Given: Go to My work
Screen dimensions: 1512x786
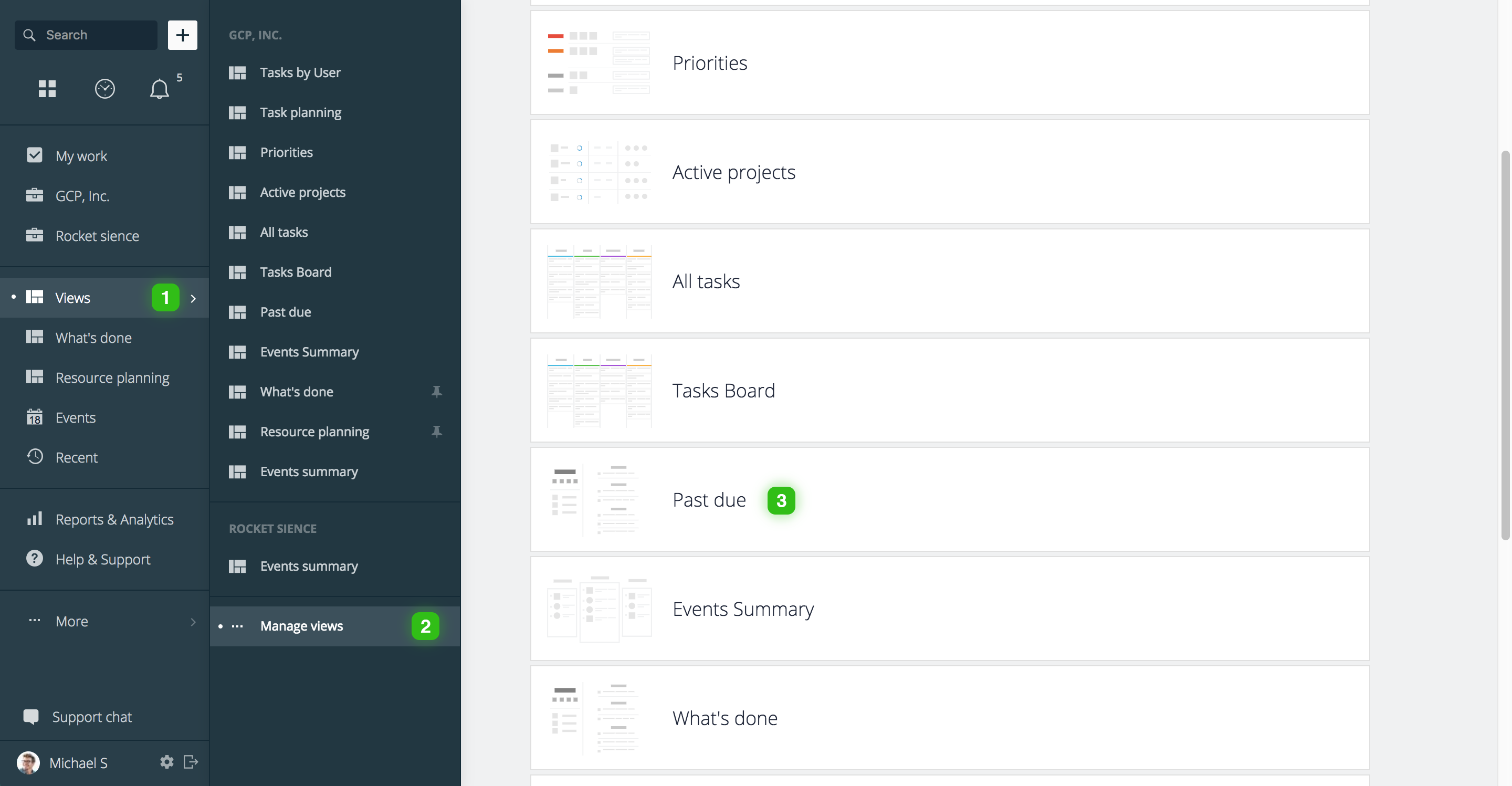Looking at the screenshot, I should pos(104,156).
